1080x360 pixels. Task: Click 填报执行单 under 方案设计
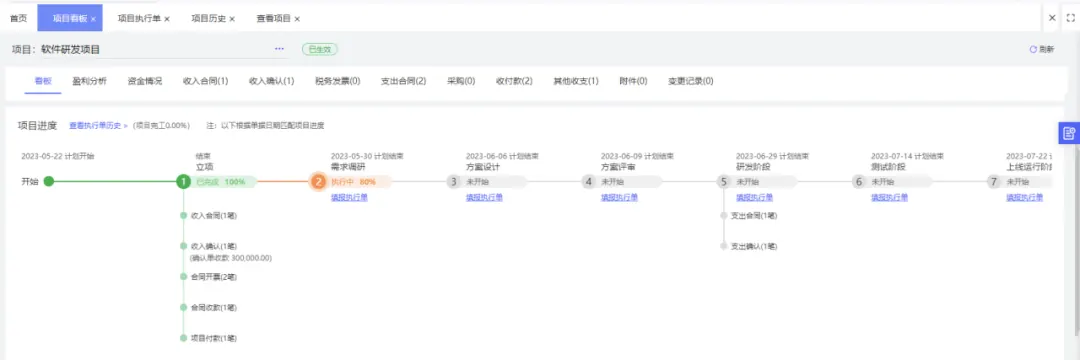[x=484, y=198]
